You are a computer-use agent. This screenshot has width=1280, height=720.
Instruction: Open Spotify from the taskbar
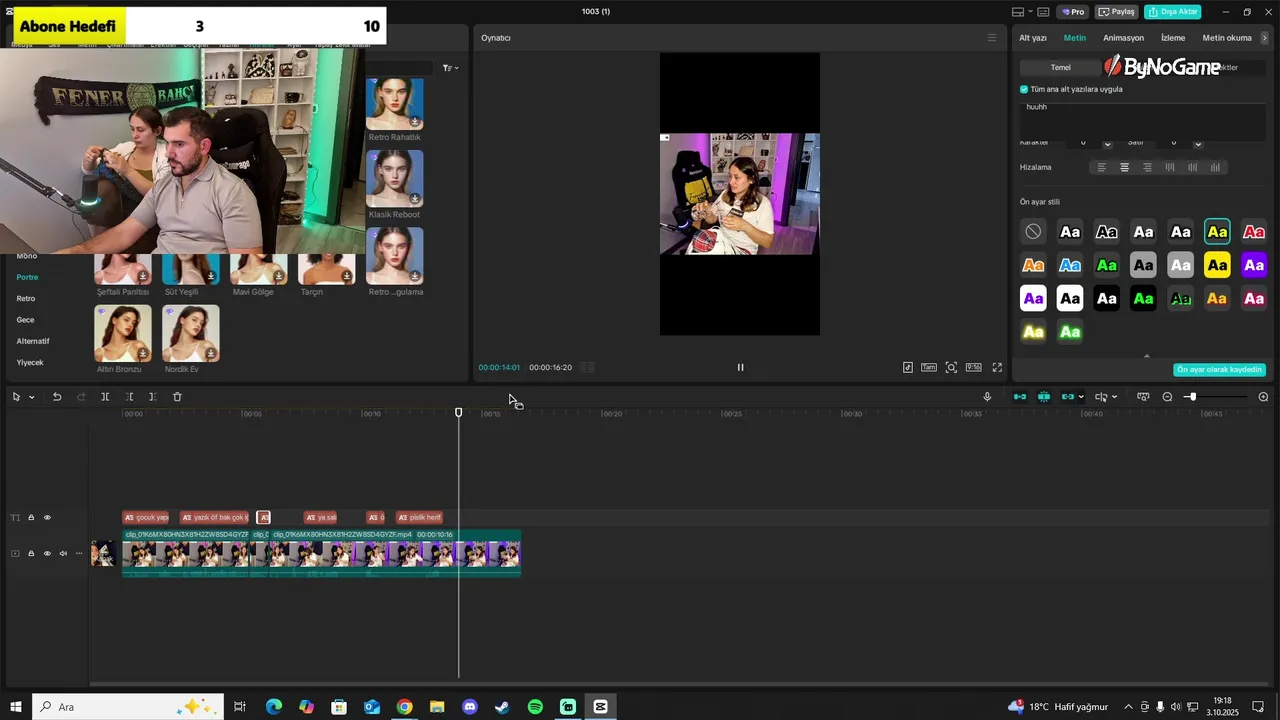pos(535,707)
